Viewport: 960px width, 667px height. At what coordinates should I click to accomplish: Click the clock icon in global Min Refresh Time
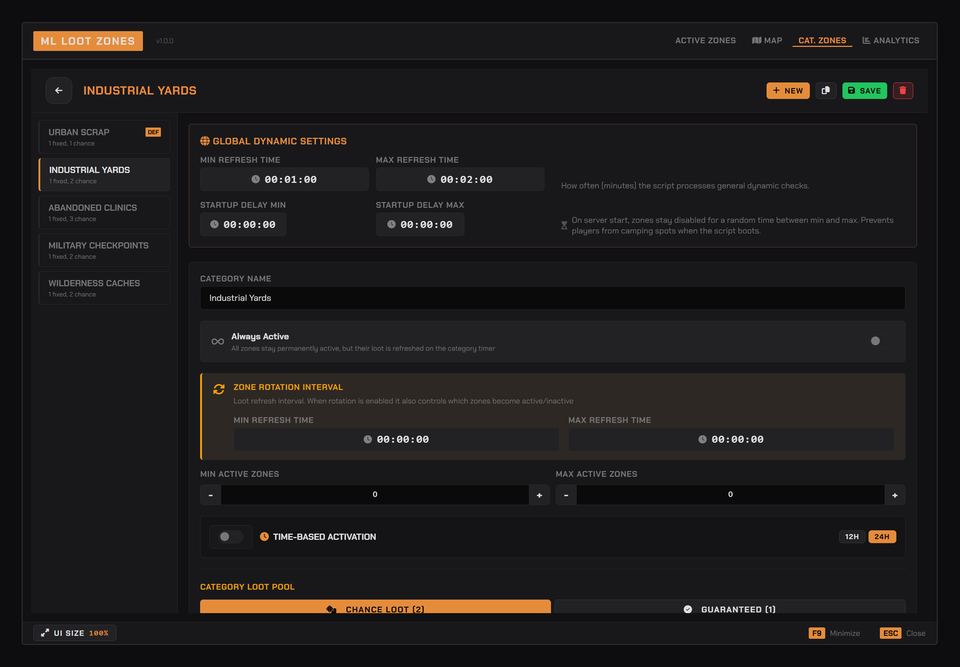coord(255,179)
